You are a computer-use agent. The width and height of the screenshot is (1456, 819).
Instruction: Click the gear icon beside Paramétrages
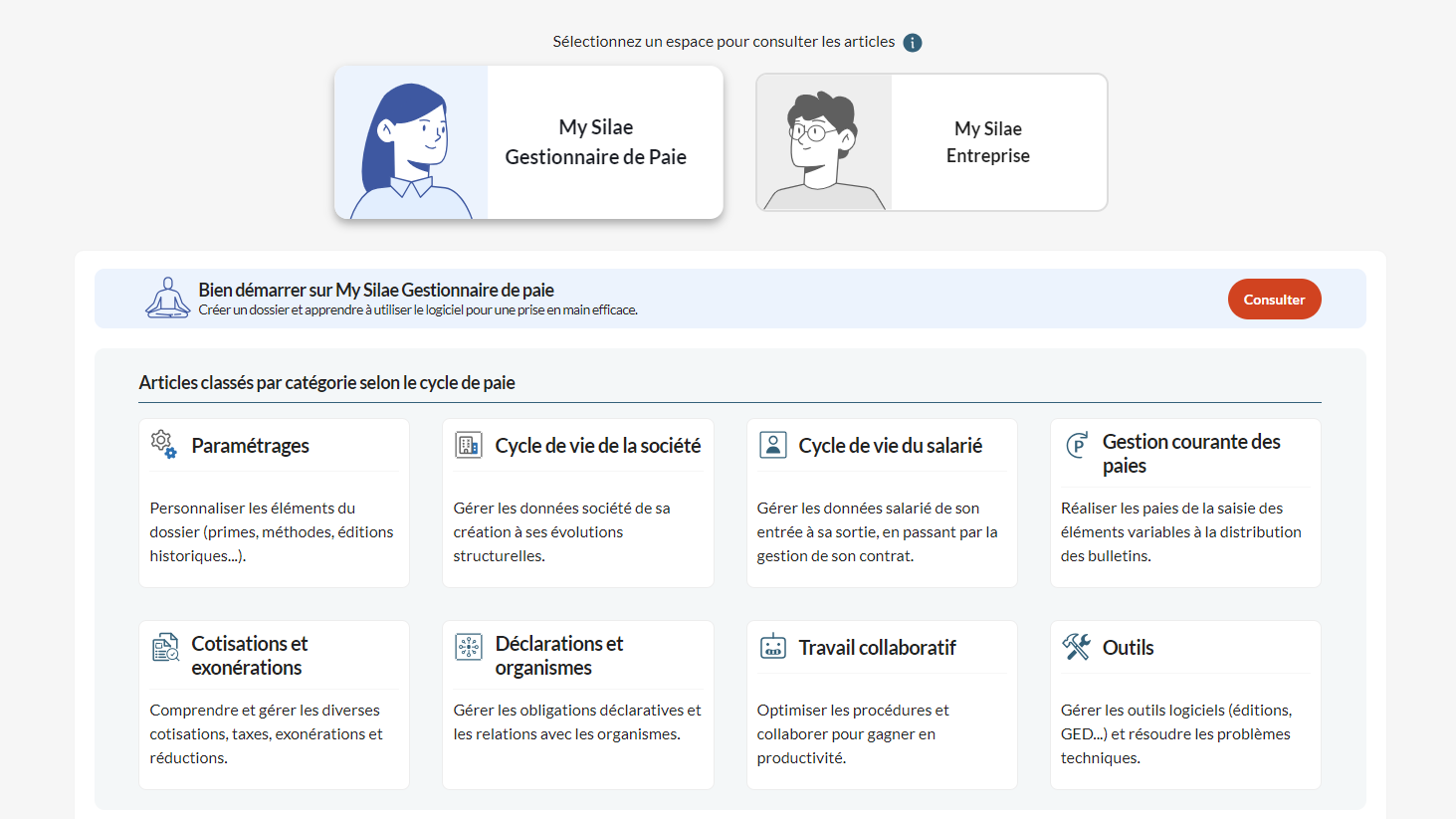[x=164, y=444]
